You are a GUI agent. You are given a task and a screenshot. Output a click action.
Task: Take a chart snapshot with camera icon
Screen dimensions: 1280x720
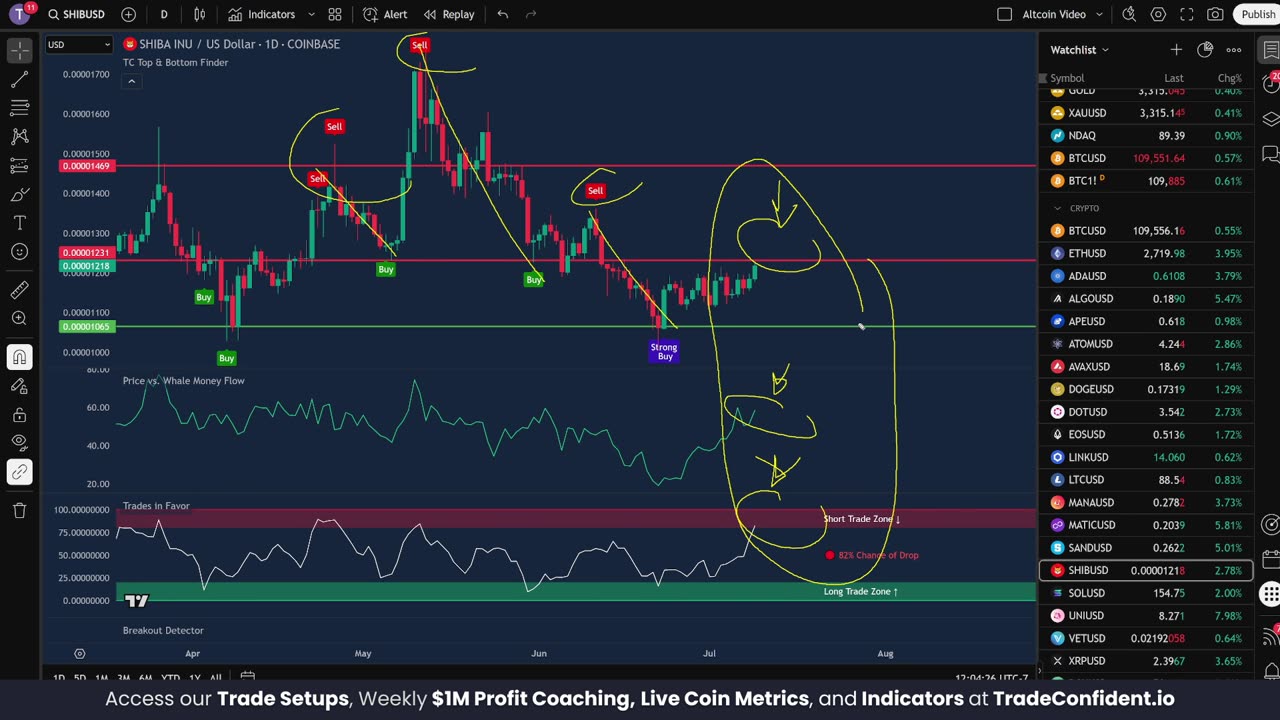pos(1215,14)
